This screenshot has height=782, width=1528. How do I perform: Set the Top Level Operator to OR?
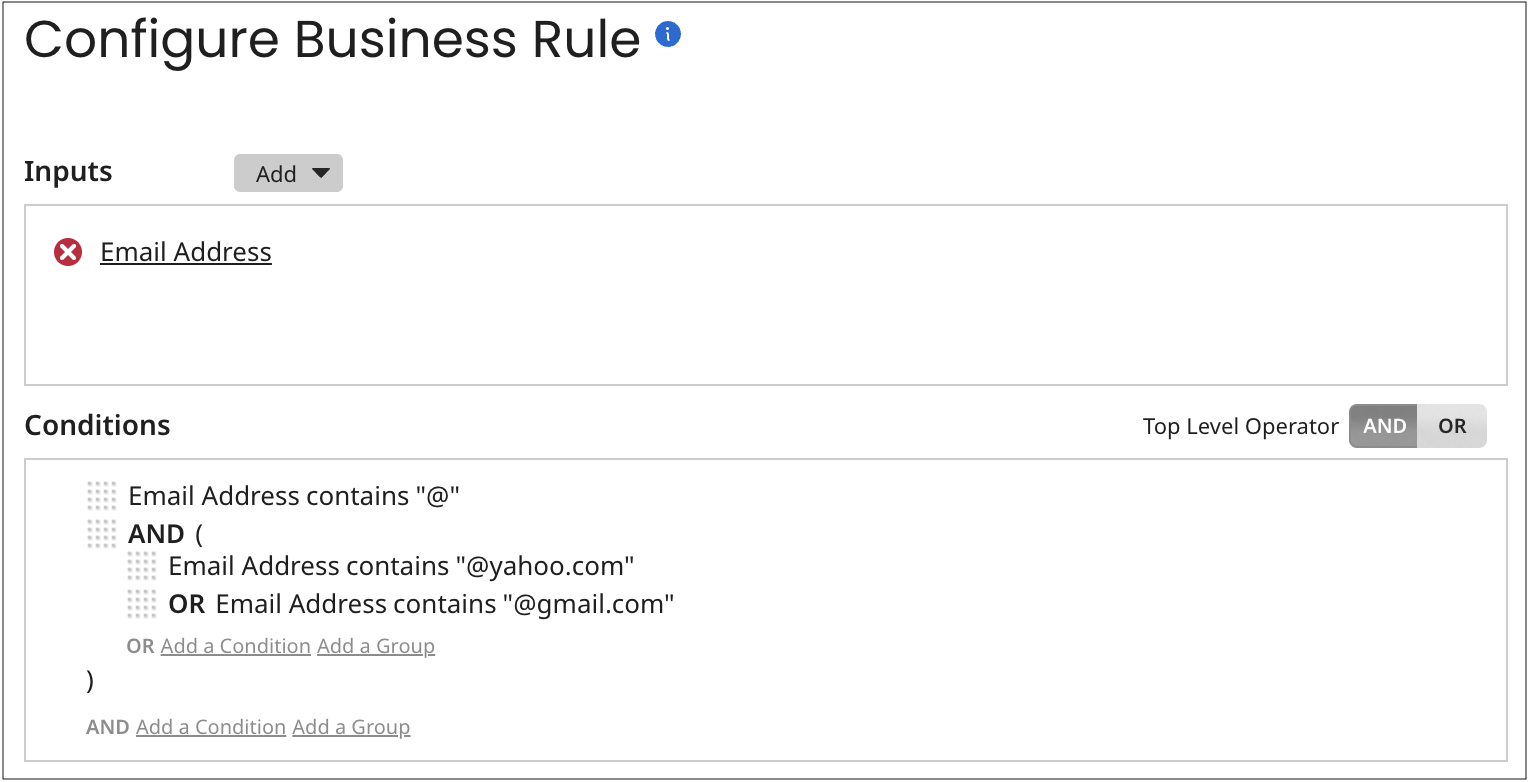(x=1451, y=426)
